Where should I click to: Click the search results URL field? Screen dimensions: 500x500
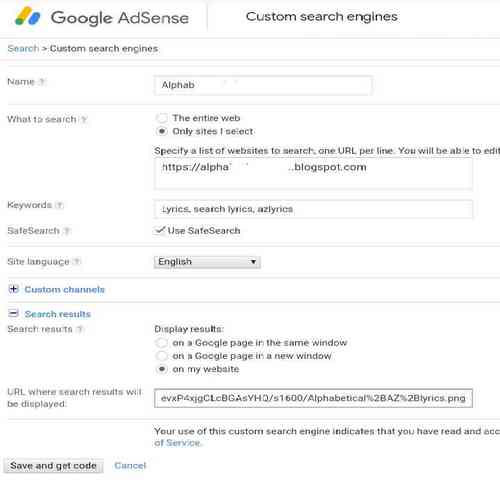313,398
